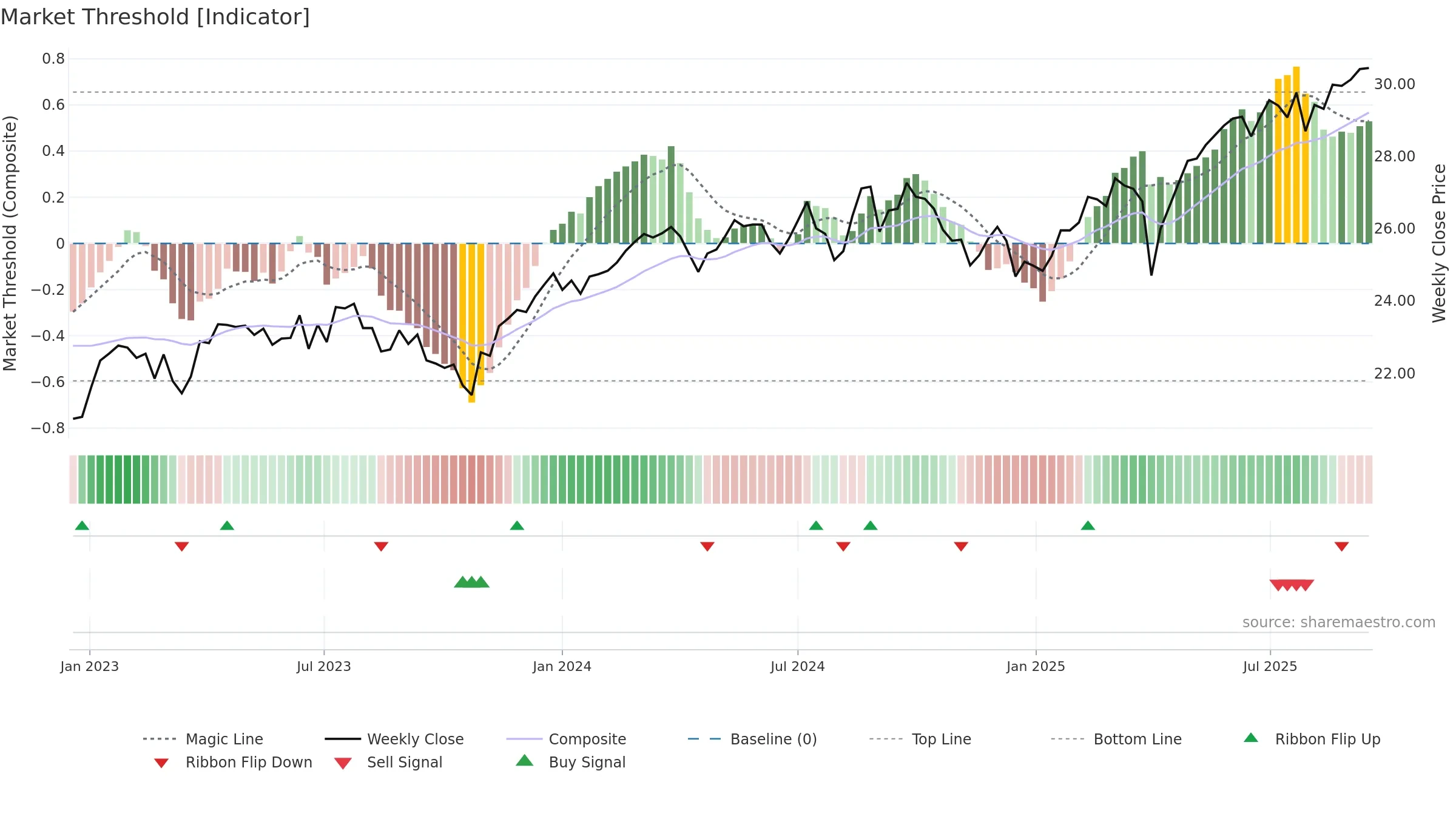This screenshot has width=1456, height=819.
Task: Click the Jul 2025 x-axis label
Action: coord(1270,666)
